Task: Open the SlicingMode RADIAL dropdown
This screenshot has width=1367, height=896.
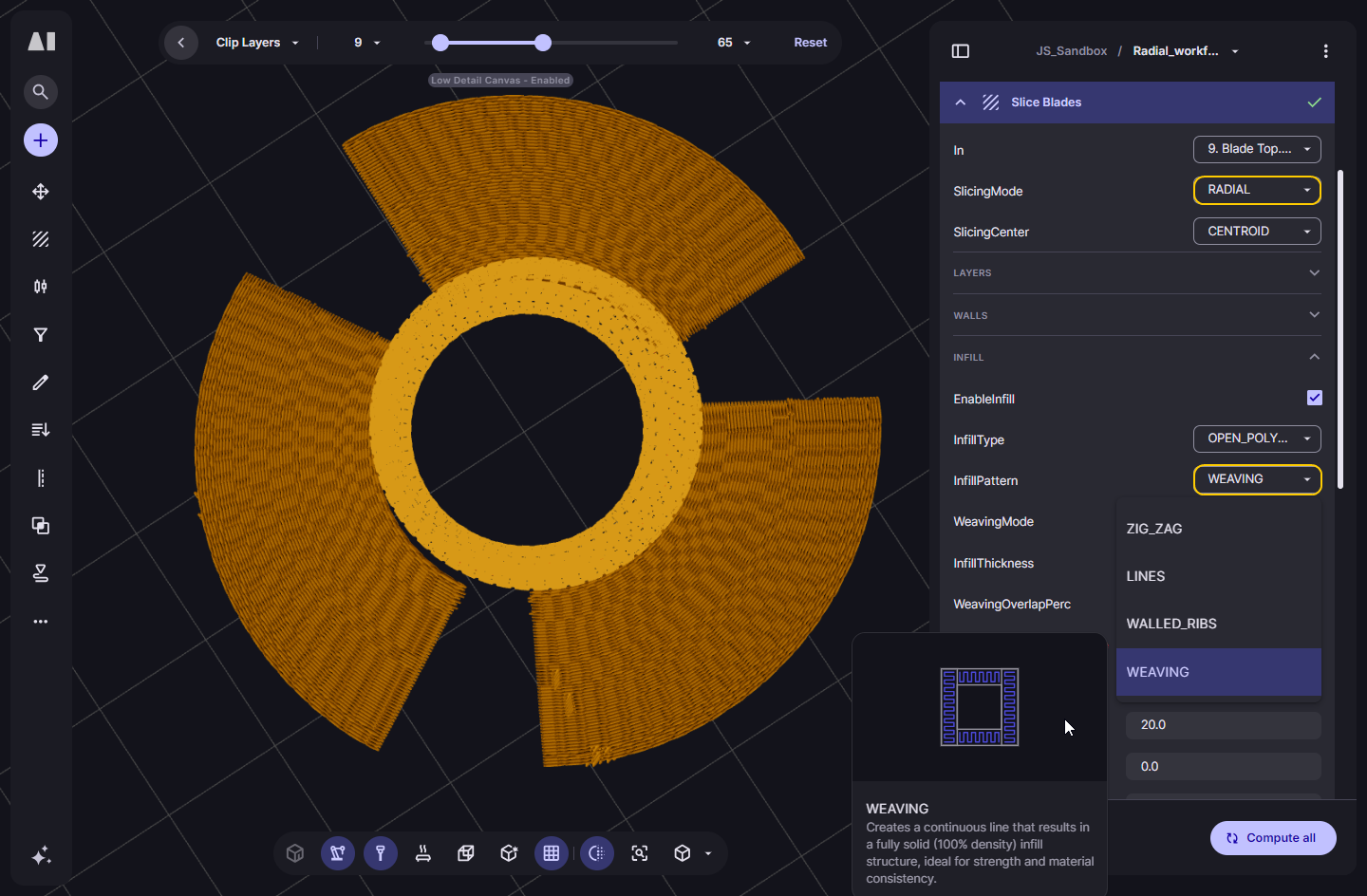Action: (1257, 191)
